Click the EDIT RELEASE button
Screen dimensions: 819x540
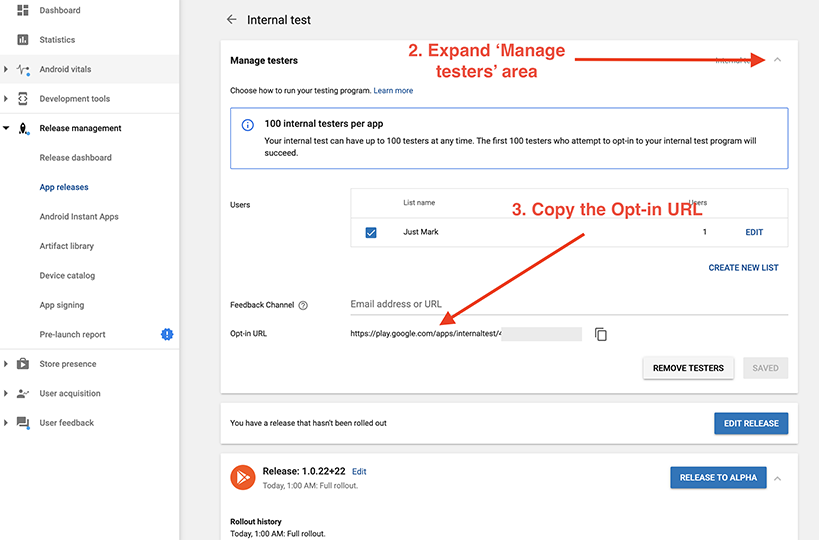(x=751, y=424)
